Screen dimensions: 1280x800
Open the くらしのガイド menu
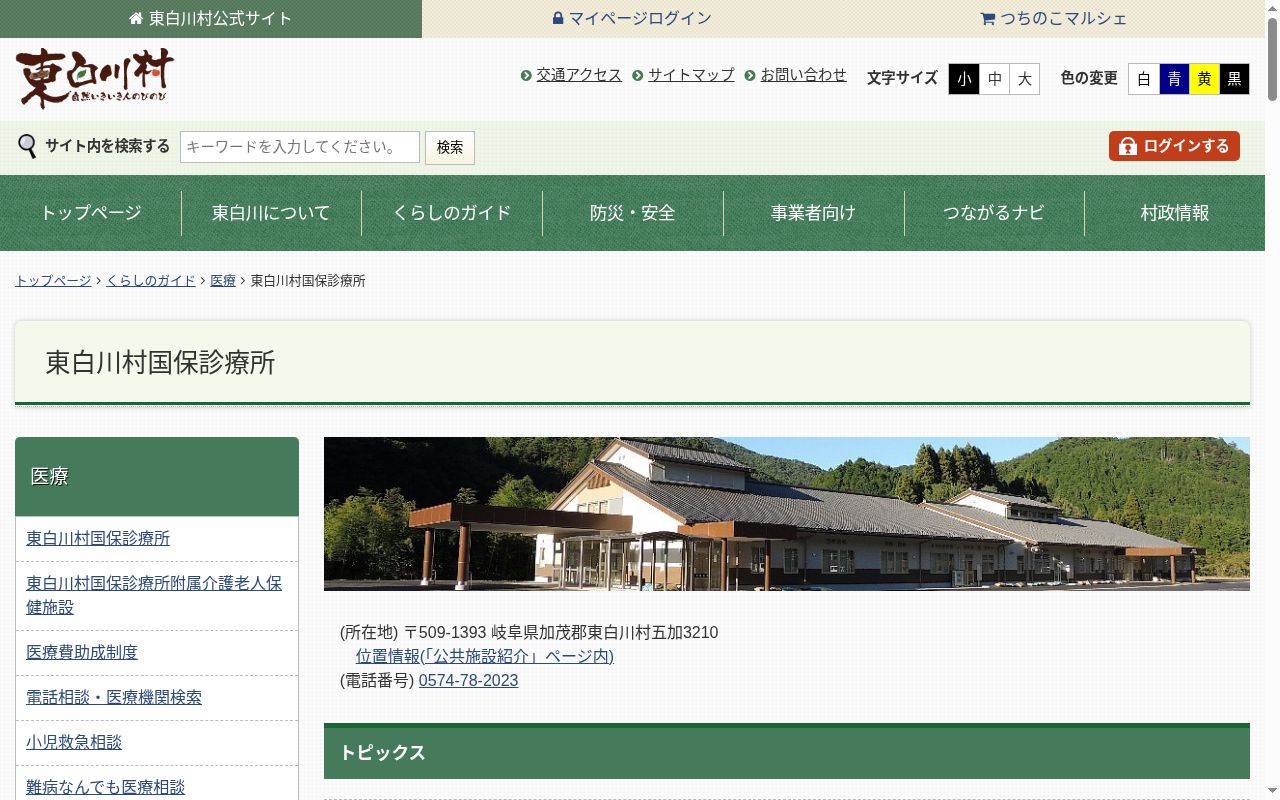pos(452,213)
